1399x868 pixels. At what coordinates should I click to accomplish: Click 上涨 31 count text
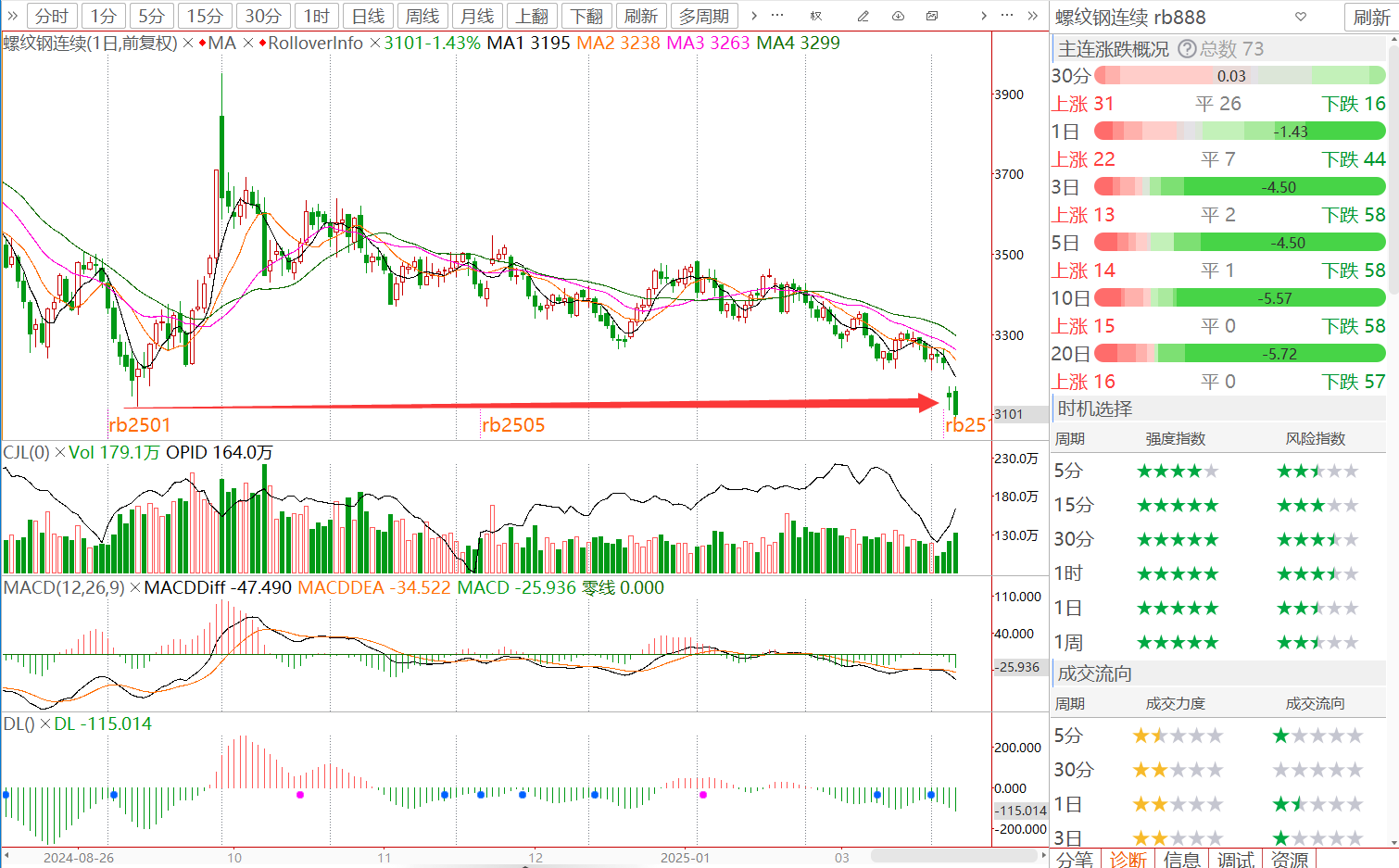1082,104
